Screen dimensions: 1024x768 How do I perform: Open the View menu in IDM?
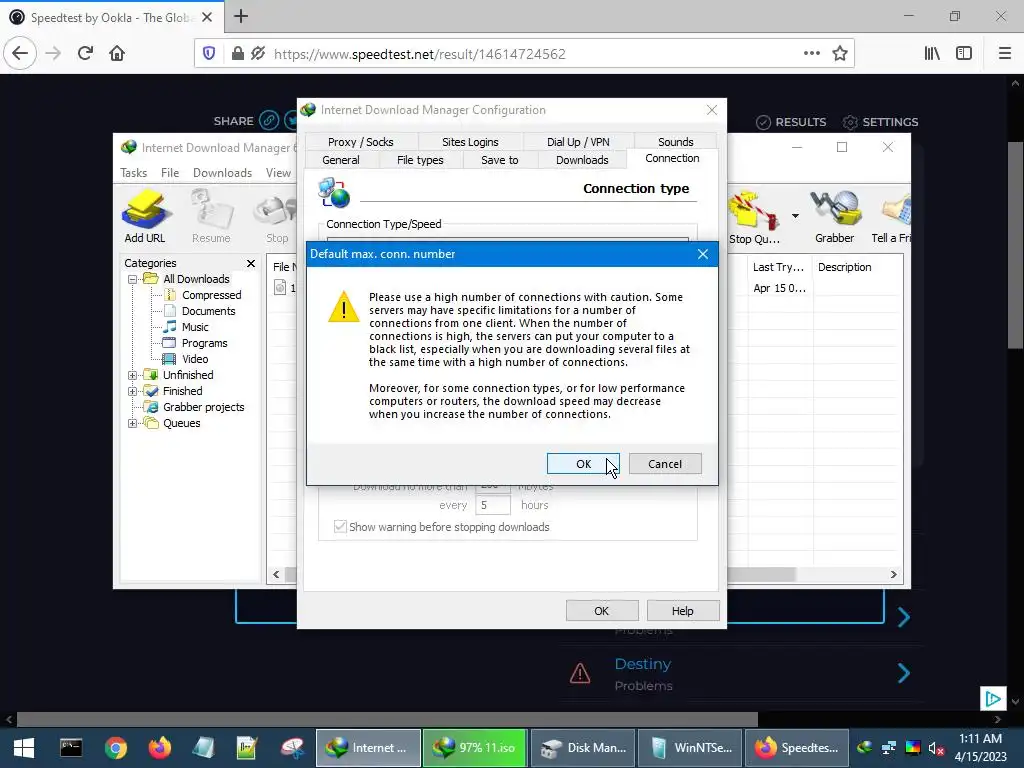(278, 172)
